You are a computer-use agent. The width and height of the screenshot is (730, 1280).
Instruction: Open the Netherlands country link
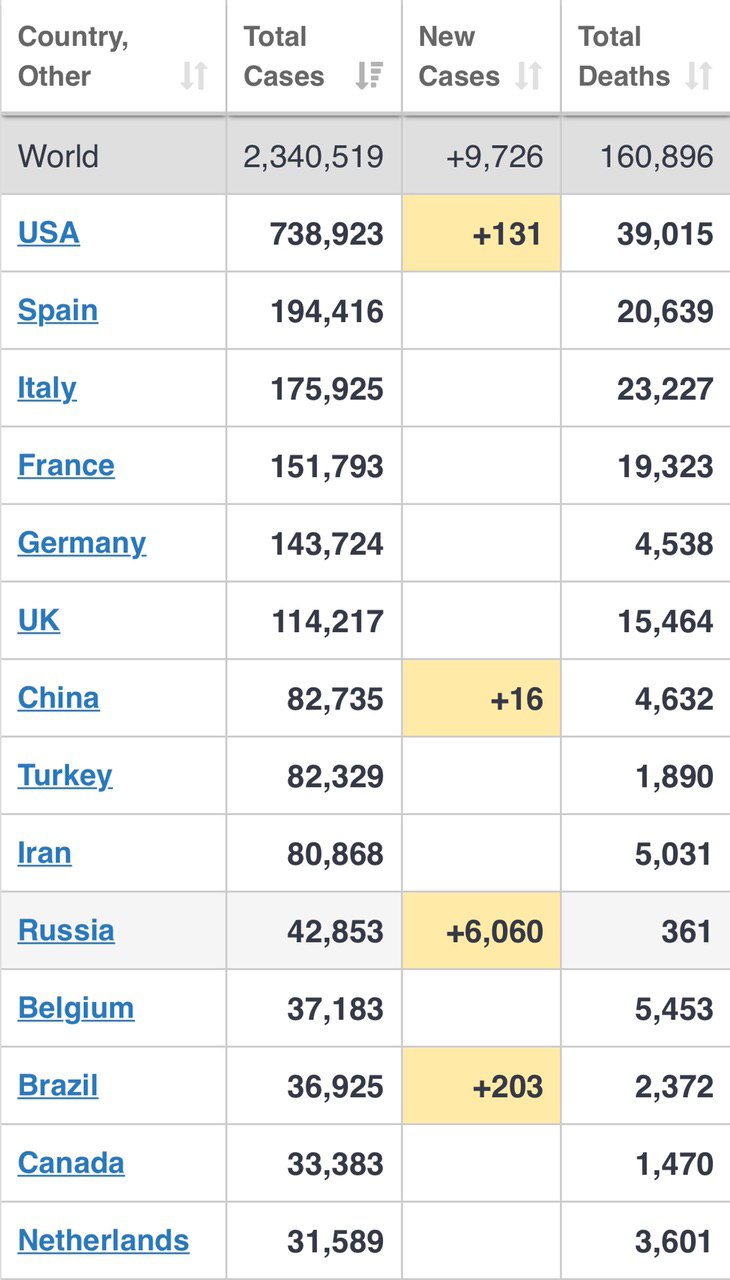pos(103,1241)
